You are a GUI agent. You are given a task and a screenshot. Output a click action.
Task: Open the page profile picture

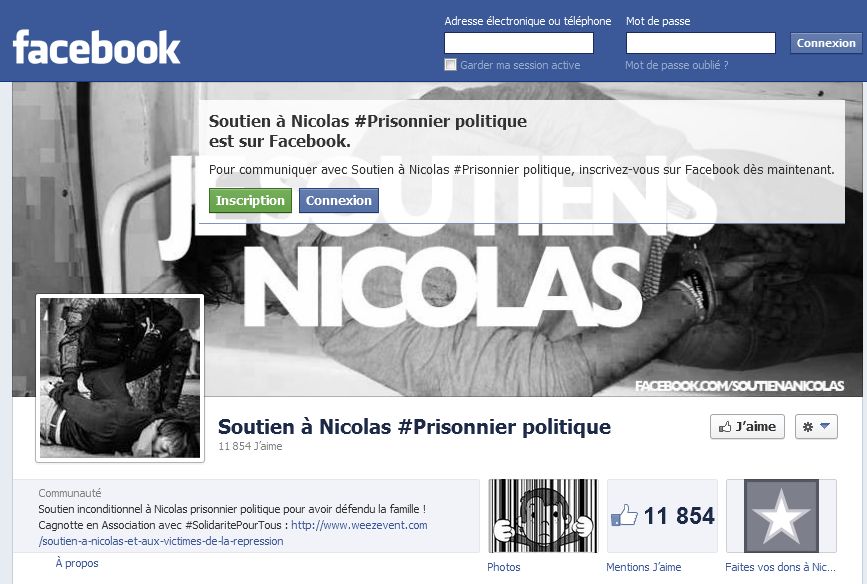coord(120,378)
